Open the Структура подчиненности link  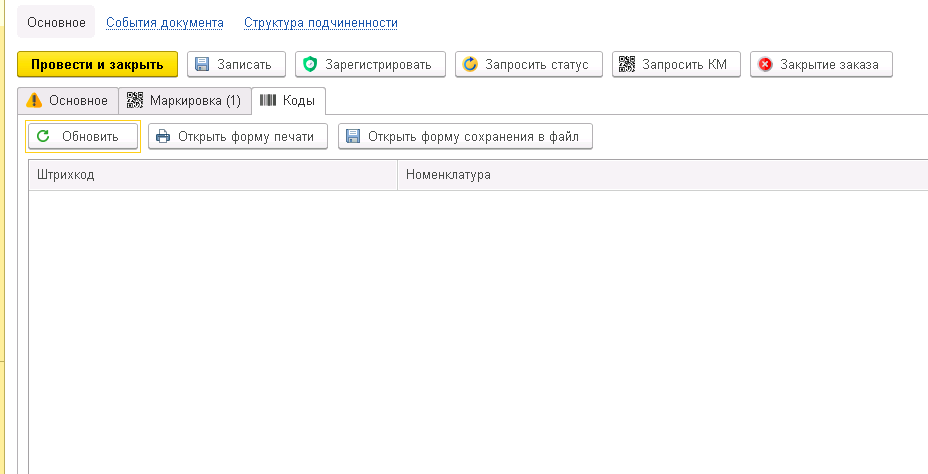(321, 23)
